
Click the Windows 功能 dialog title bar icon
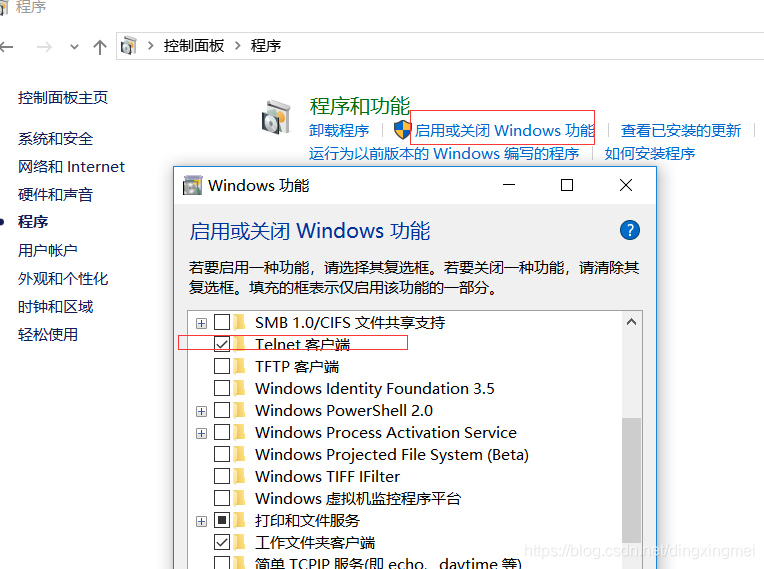192,185
